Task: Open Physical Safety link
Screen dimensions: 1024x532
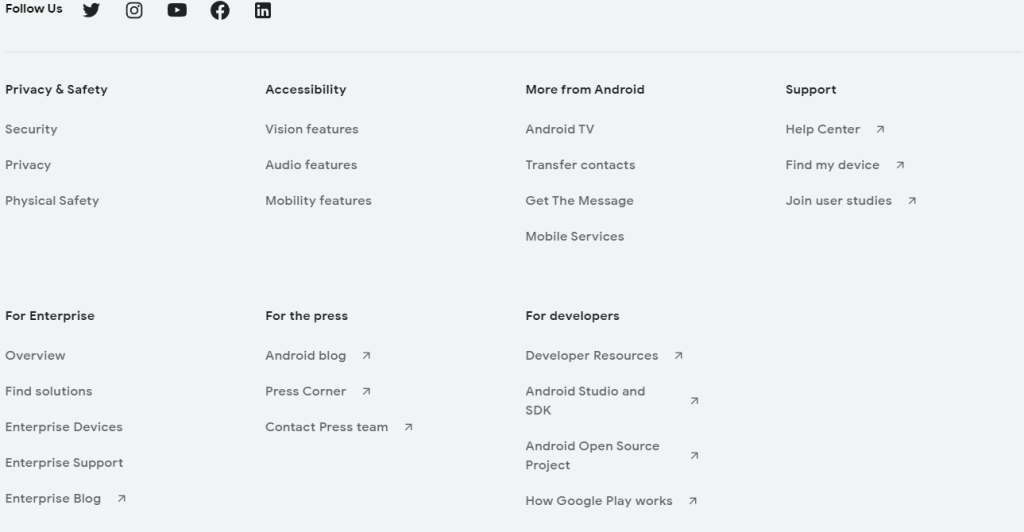Action: click(x=52, y=201)
